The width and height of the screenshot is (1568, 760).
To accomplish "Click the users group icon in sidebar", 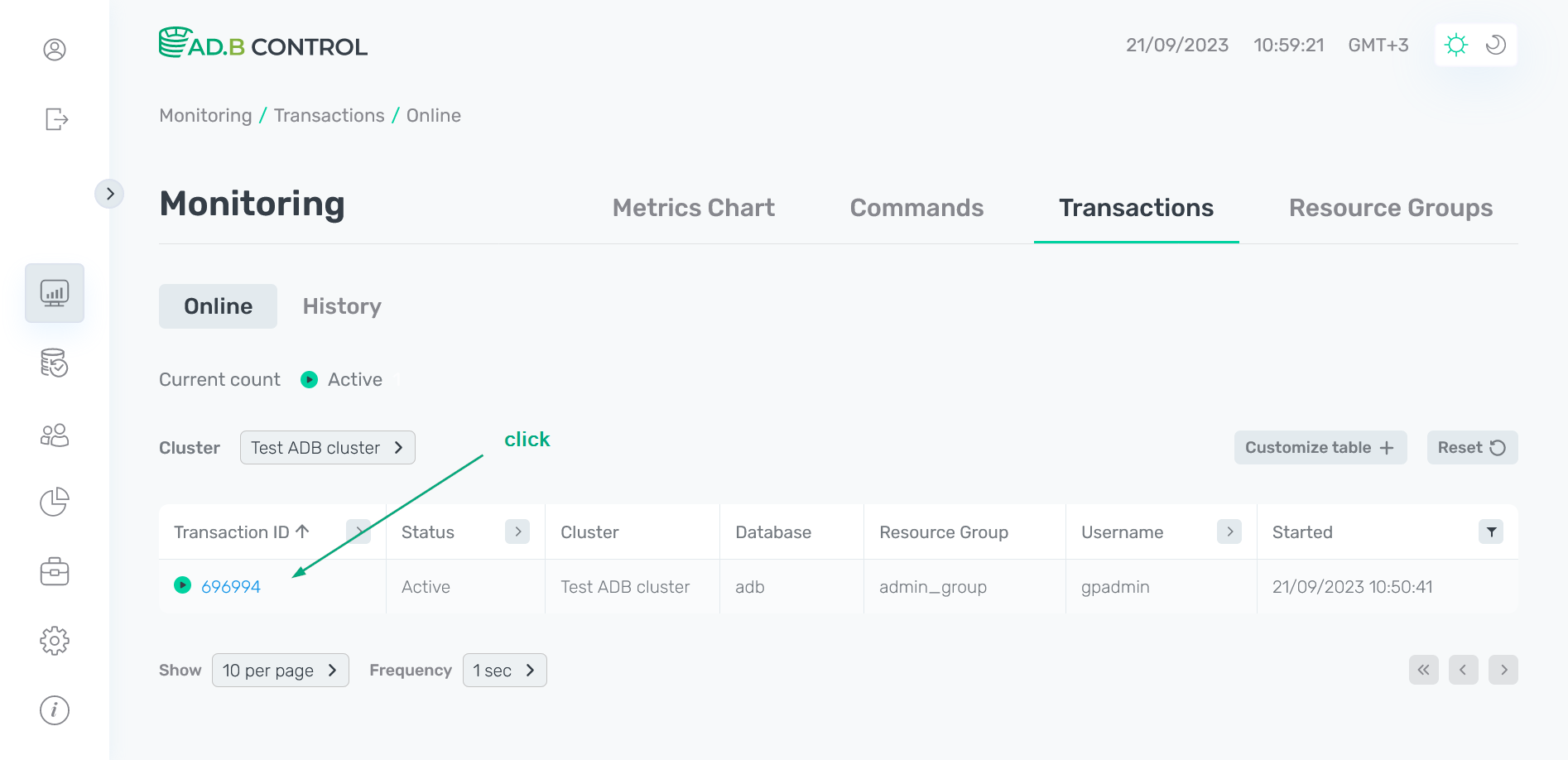I will (x=54, y=435).
